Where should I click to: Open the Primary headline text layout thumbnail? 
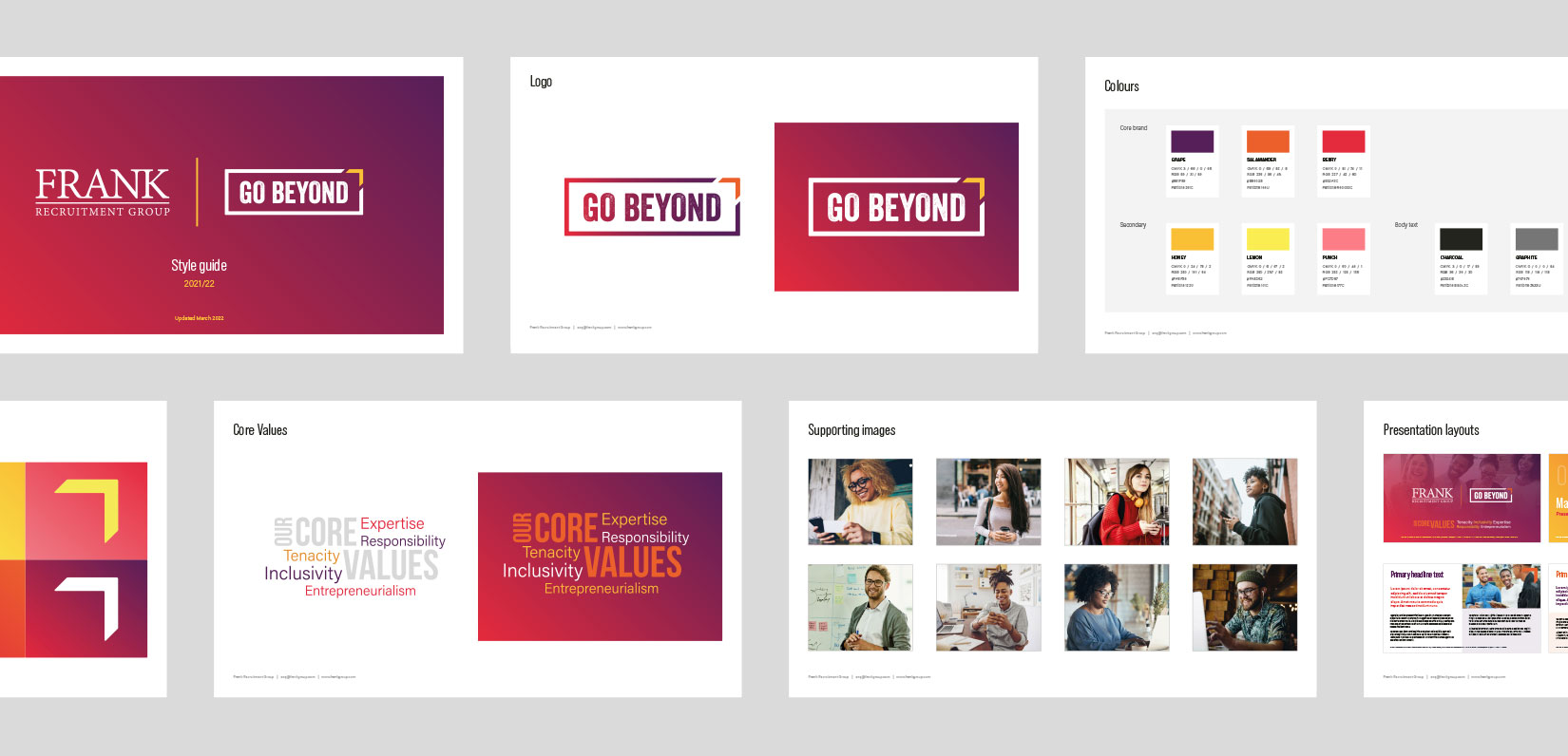point(1462,608)
